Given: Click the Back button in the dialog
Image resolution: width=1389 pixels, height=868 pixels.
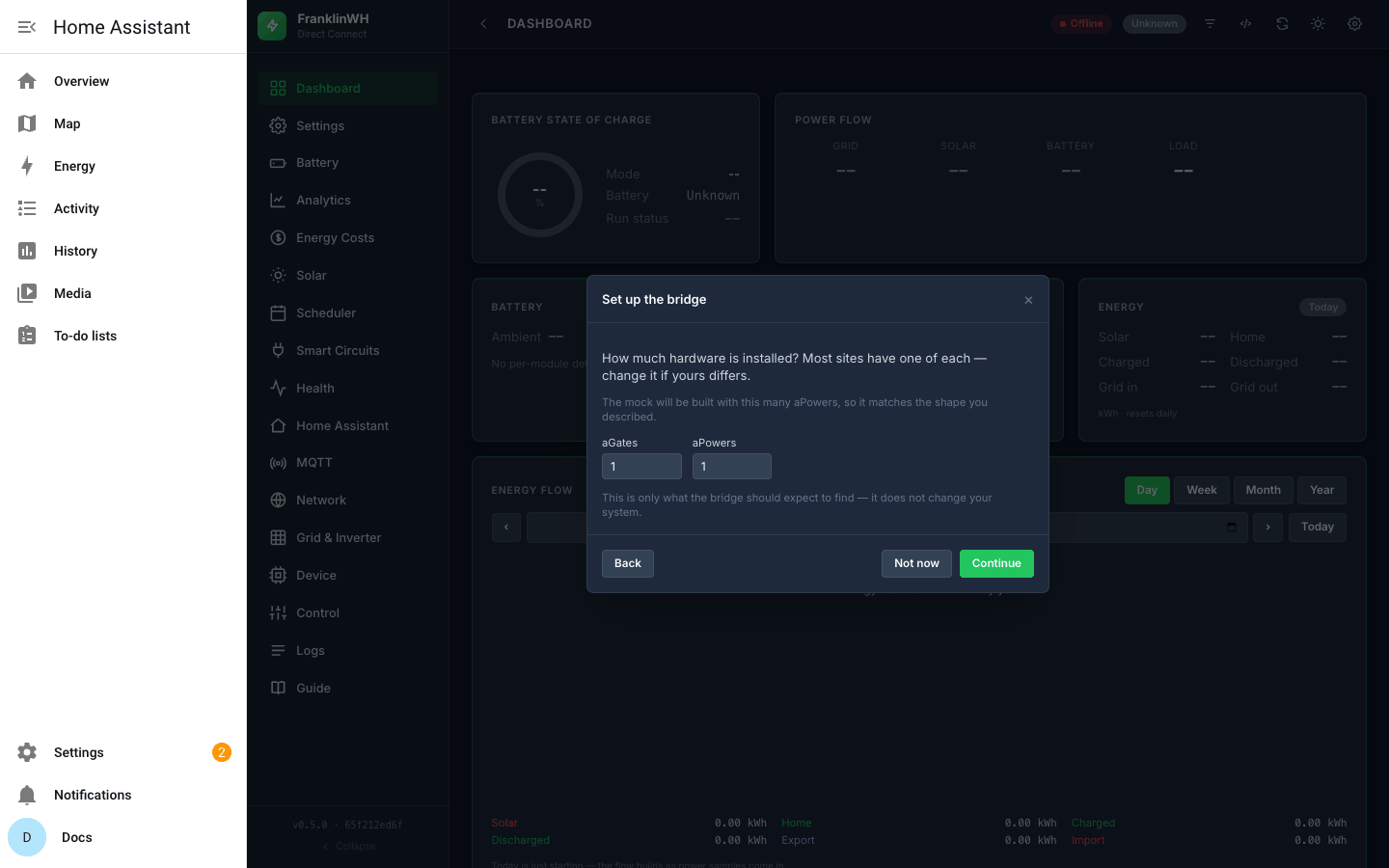Looking at the screenshot, I should (628, 563).
